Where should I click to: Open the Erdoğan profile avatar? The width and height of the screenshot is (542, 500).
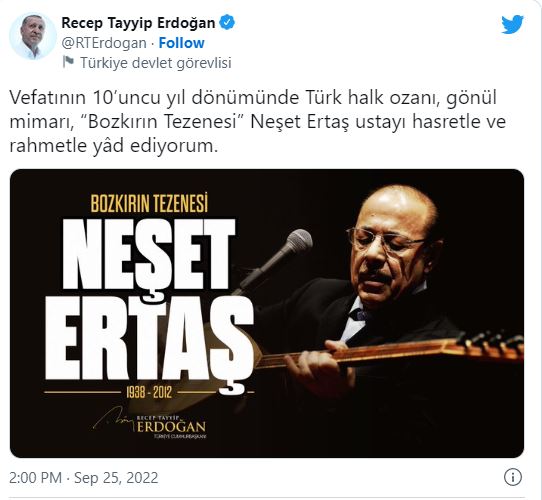pos(33,37)
